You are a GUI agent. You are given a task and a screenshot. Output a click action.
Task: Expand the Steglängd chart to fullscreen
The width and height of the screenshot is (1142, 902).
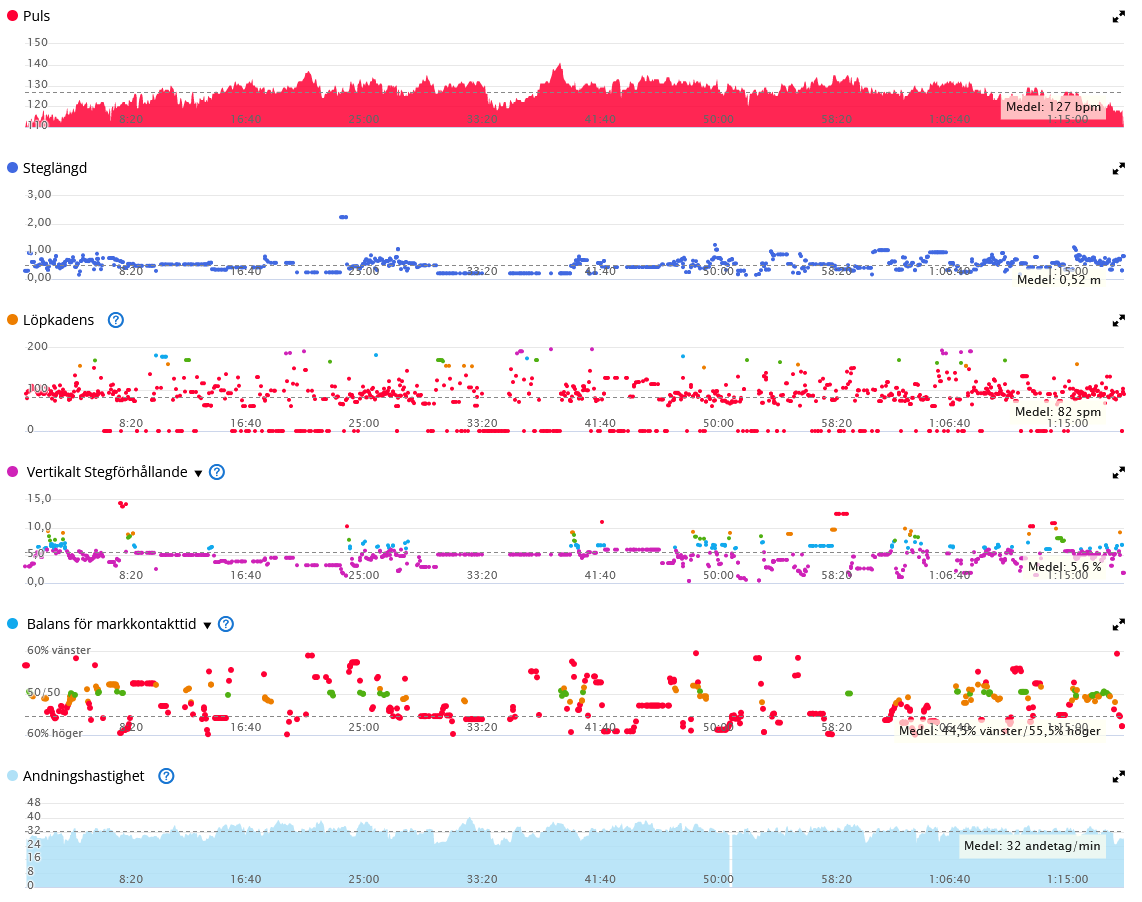click(x=1119, y=169)
